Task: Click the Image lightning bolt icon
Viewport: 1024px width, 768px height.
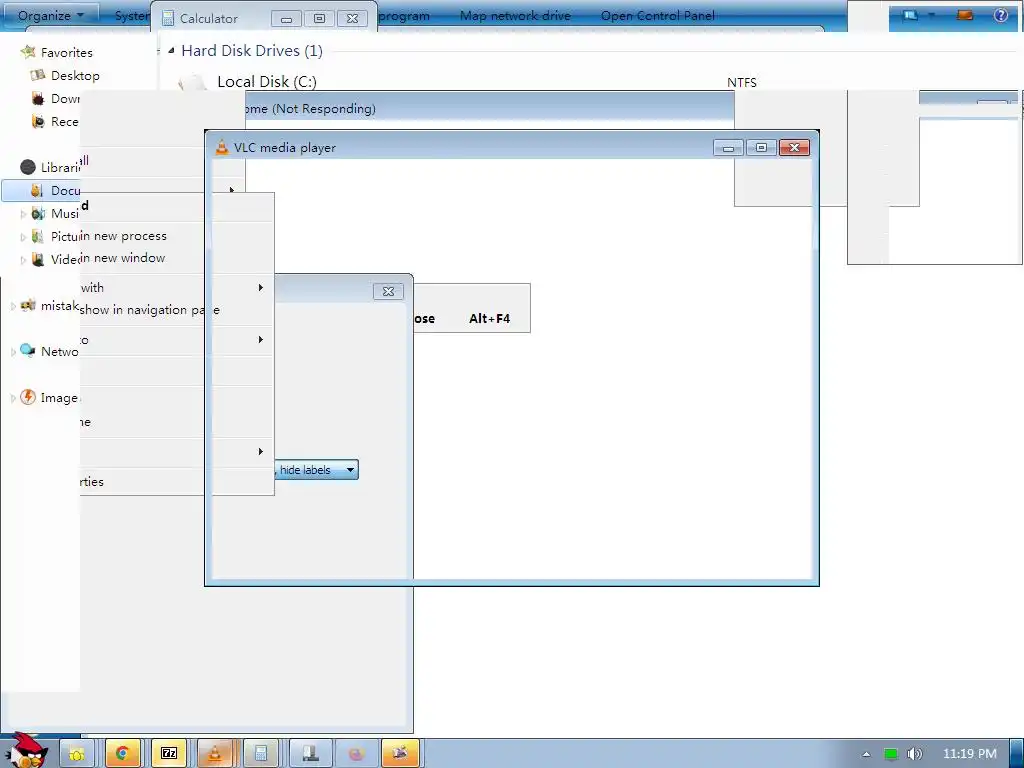Action: pyautogui.click(x=27, y=397)
